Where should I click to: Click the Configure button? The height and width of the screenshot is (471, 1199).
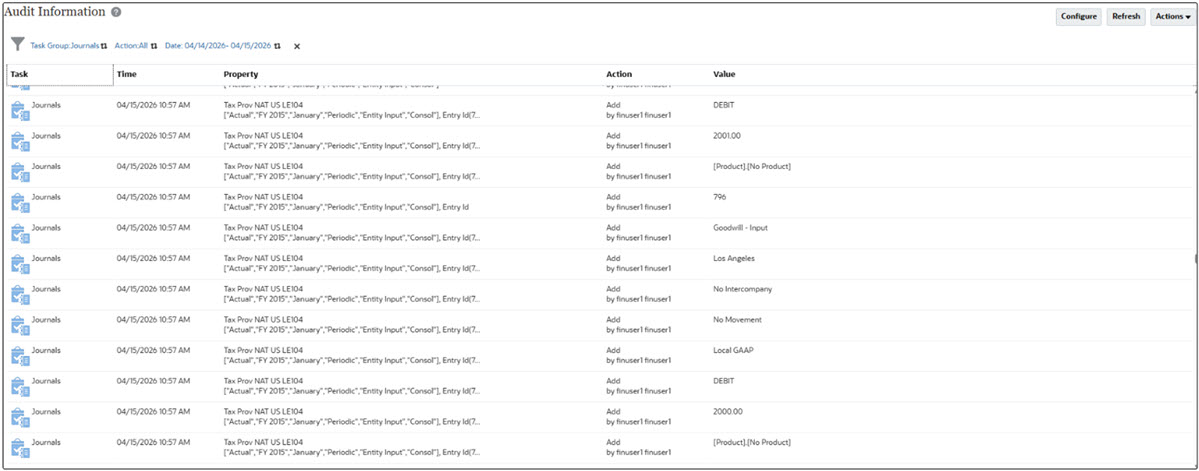click(x=1079, y=17)
